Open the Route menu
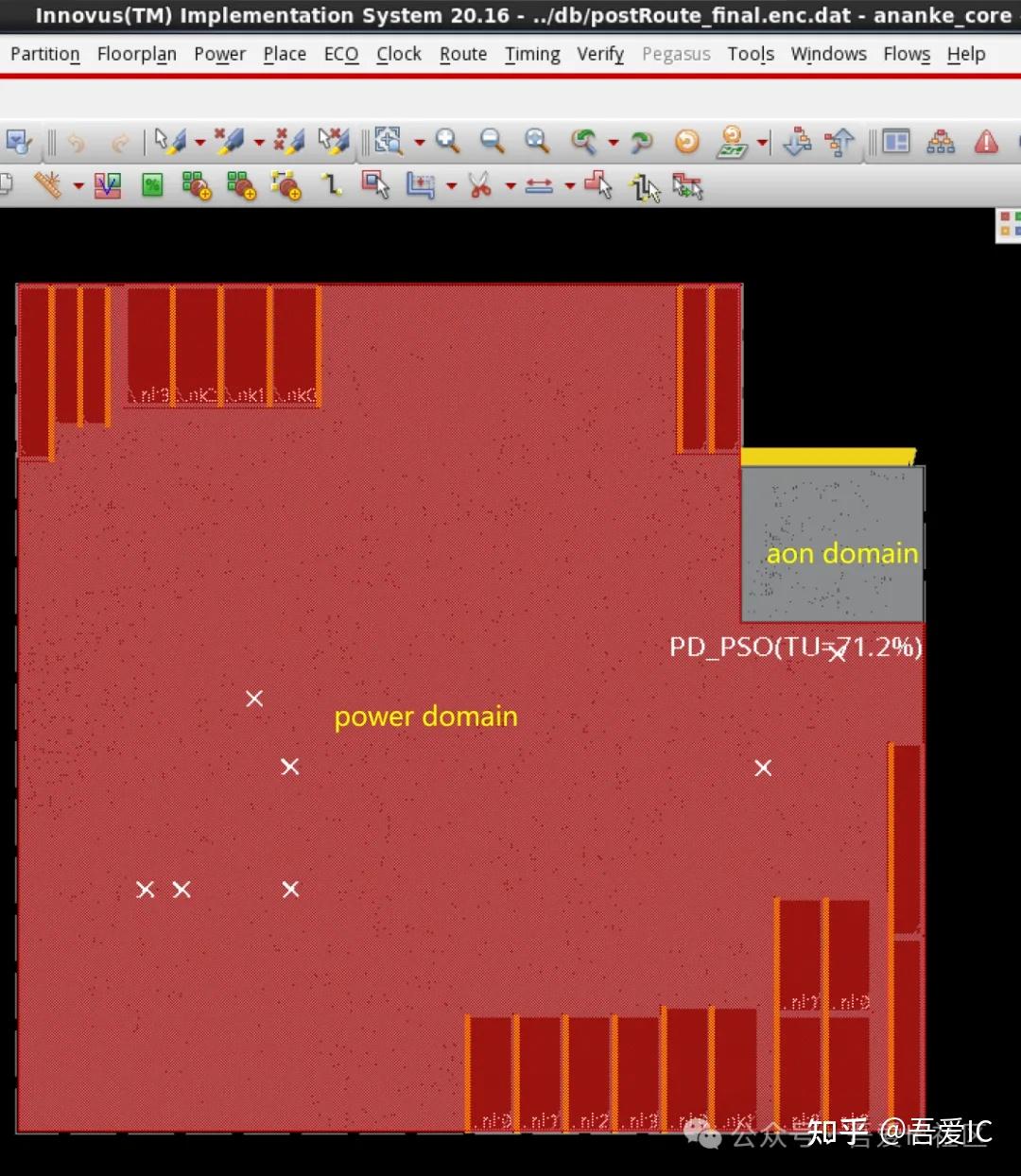1021x1176 pixels. [x=462, y=54]
